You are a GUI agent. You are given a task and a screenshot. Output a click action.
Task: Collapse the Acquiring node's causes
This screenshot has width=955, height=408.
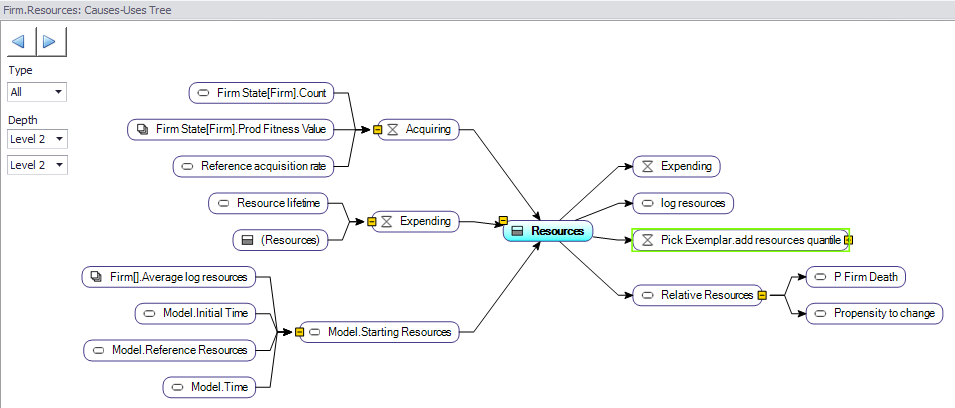click(x=378, y=129)
